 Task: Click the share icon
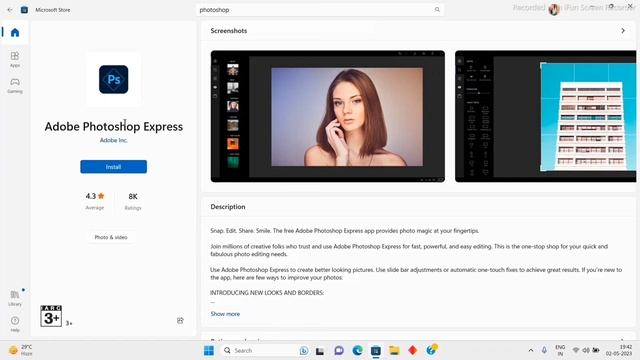180,320
